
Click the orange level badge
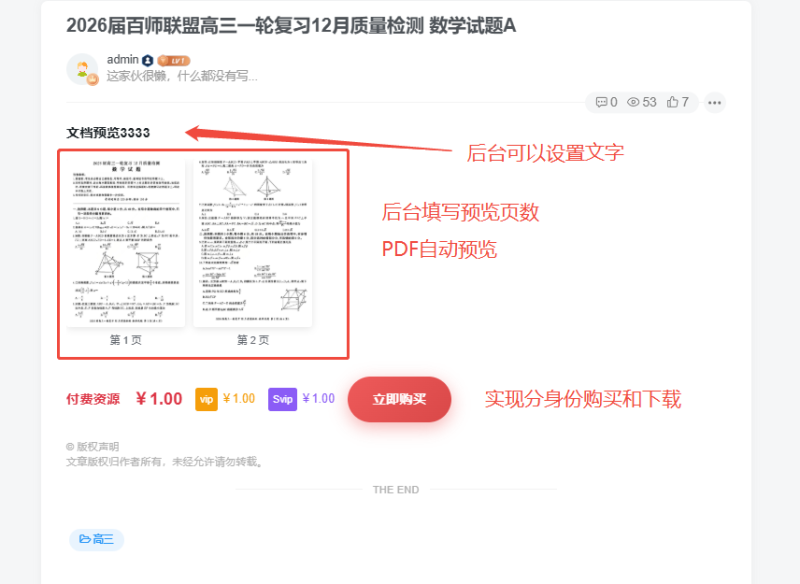(x=174, y=61)
